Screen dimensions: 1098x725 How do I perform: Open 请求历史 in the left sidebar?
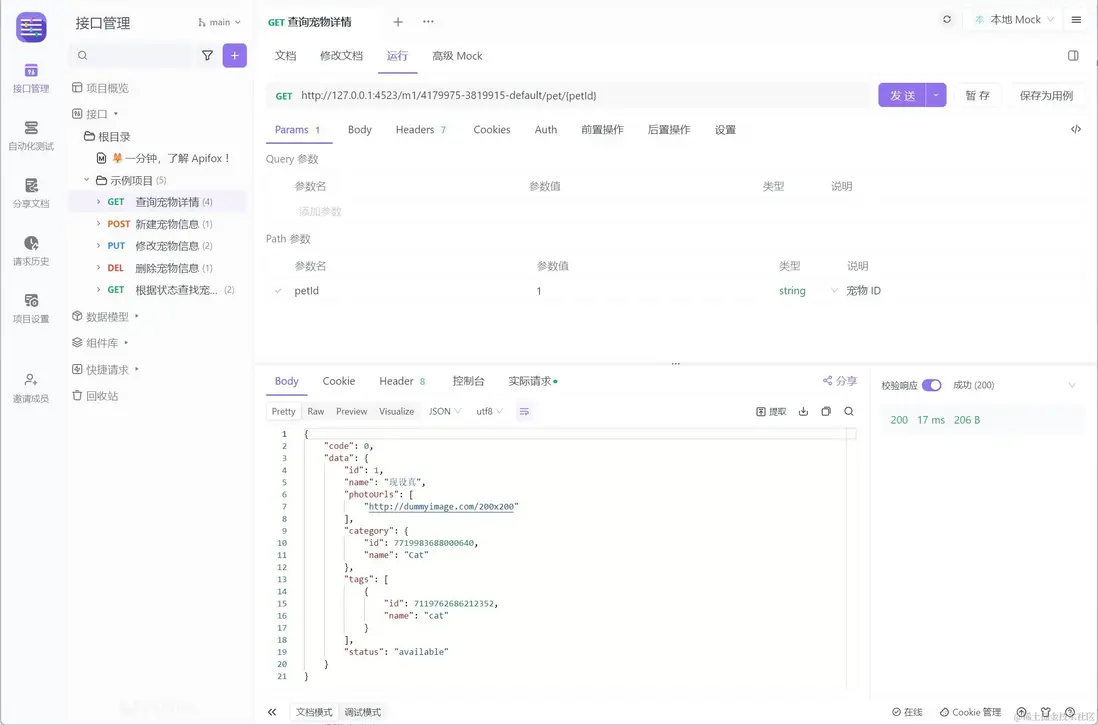[x=31, y=251]
